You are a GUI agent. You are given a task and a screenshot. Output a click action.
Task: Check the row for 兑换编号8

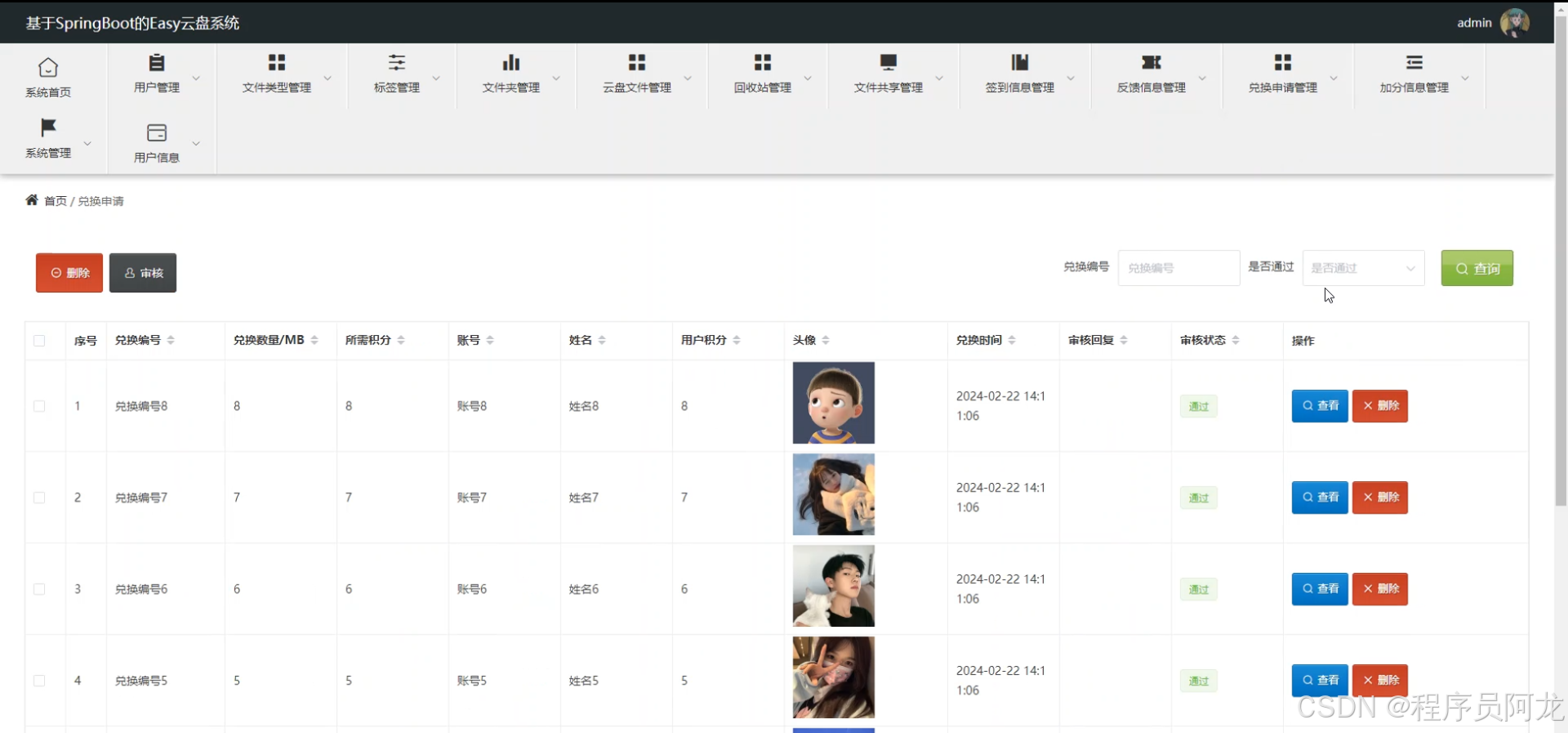click(39, 406)
